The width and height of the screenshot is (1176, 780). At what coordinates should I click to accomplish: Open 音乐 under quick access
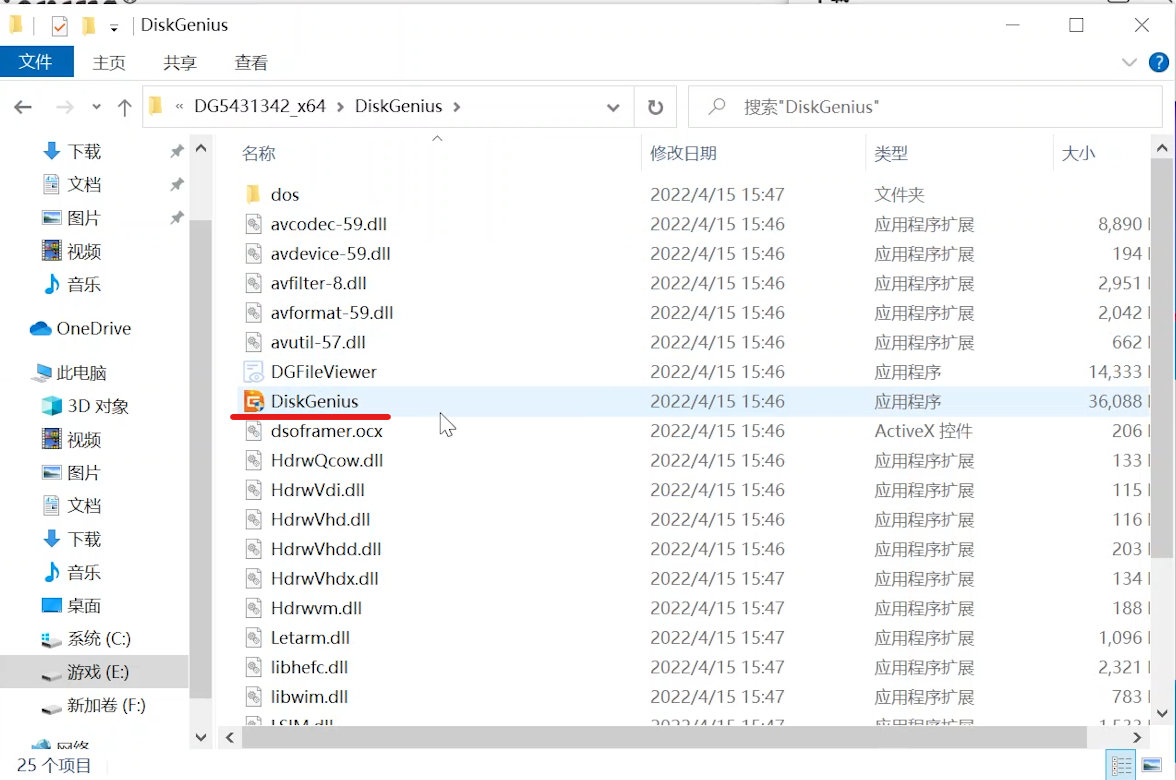click(x=71, y=284)
